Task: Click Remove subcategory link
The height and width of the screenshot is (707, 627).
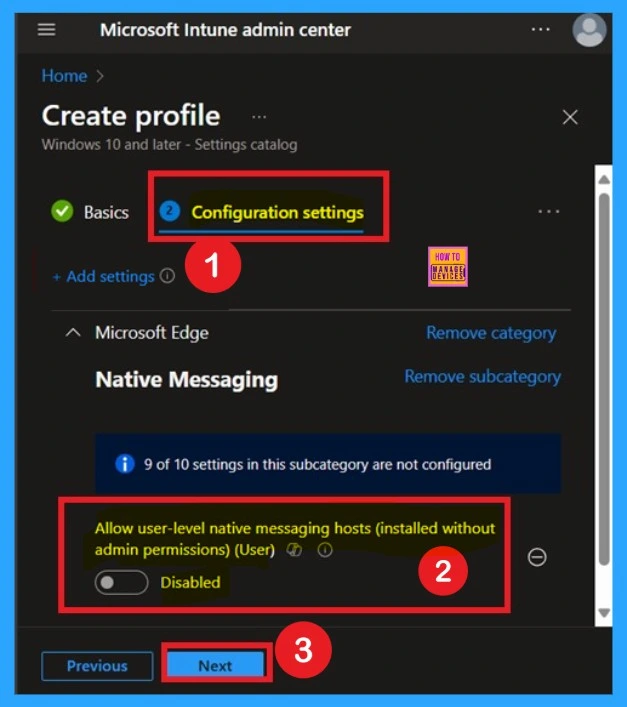Action: pos(482,376)
